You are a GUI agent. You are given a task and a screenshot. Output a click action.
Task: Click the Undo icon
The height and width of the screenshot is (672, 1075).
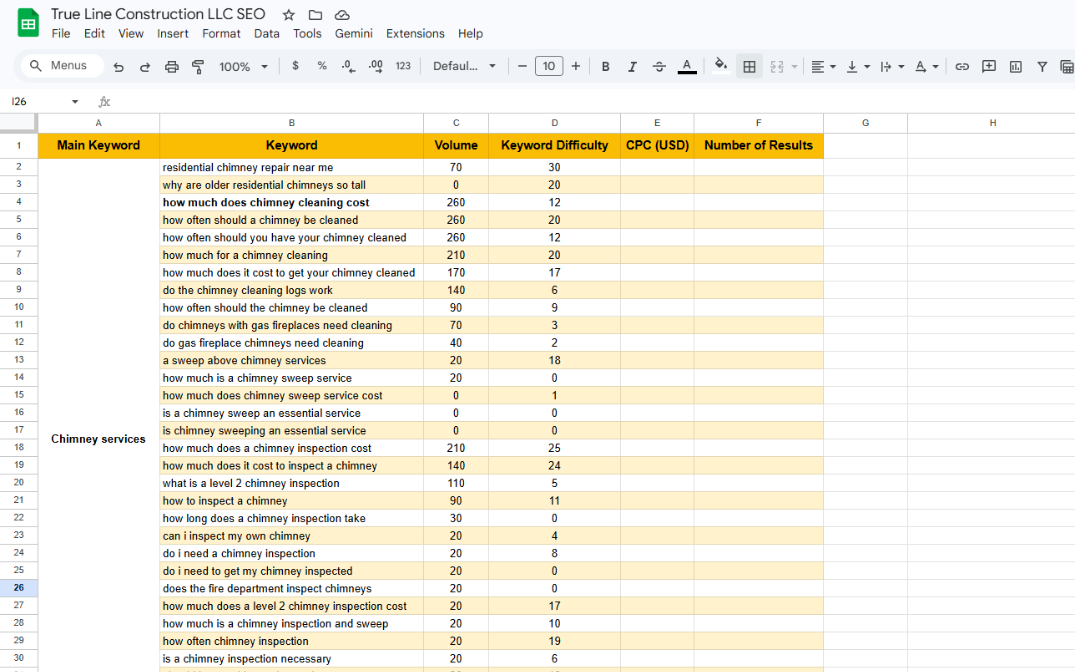click(119, 67)
